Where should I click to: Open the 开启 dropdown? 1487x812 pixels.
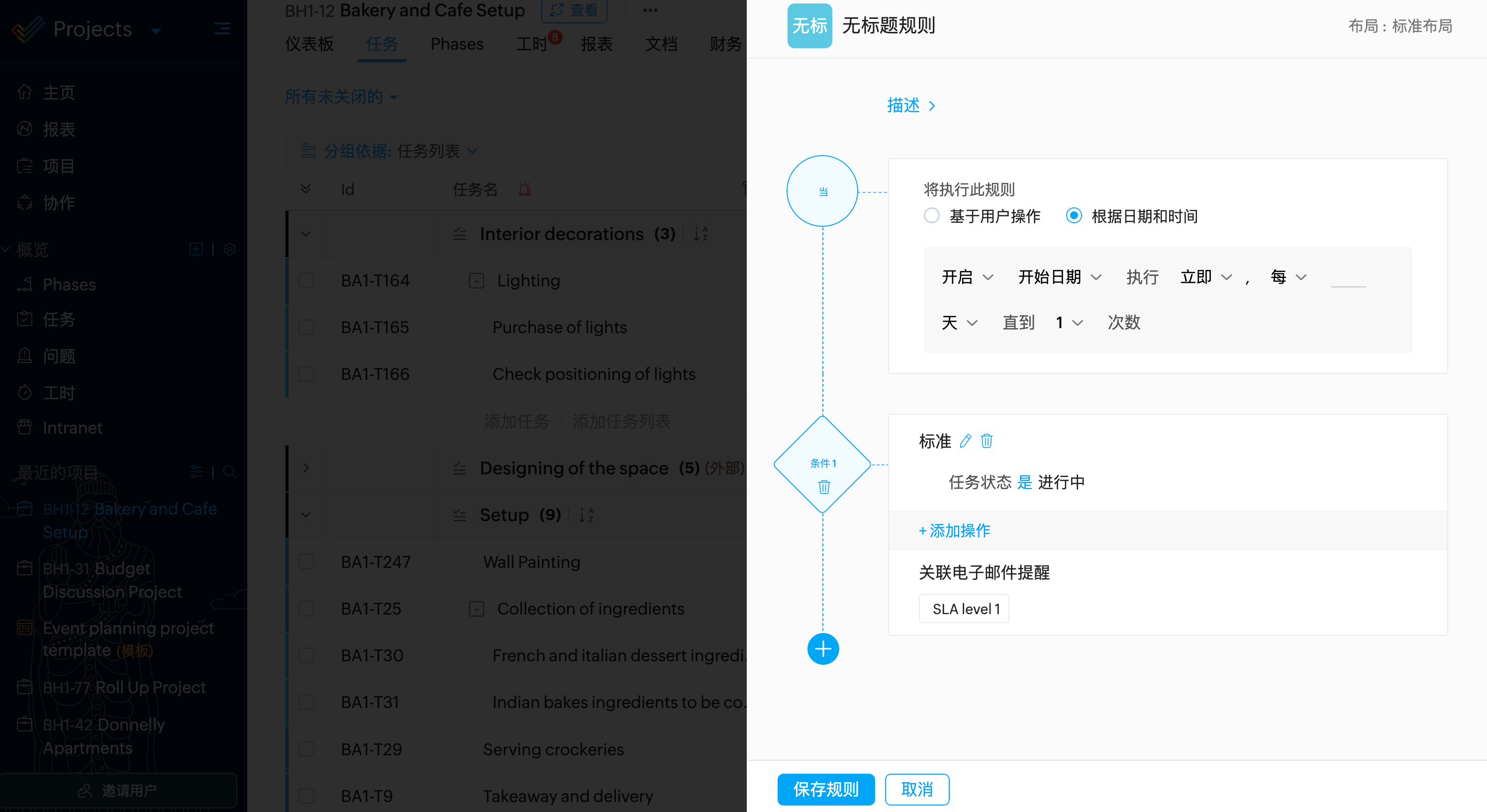pyautogui.click(x=967, y=277)
